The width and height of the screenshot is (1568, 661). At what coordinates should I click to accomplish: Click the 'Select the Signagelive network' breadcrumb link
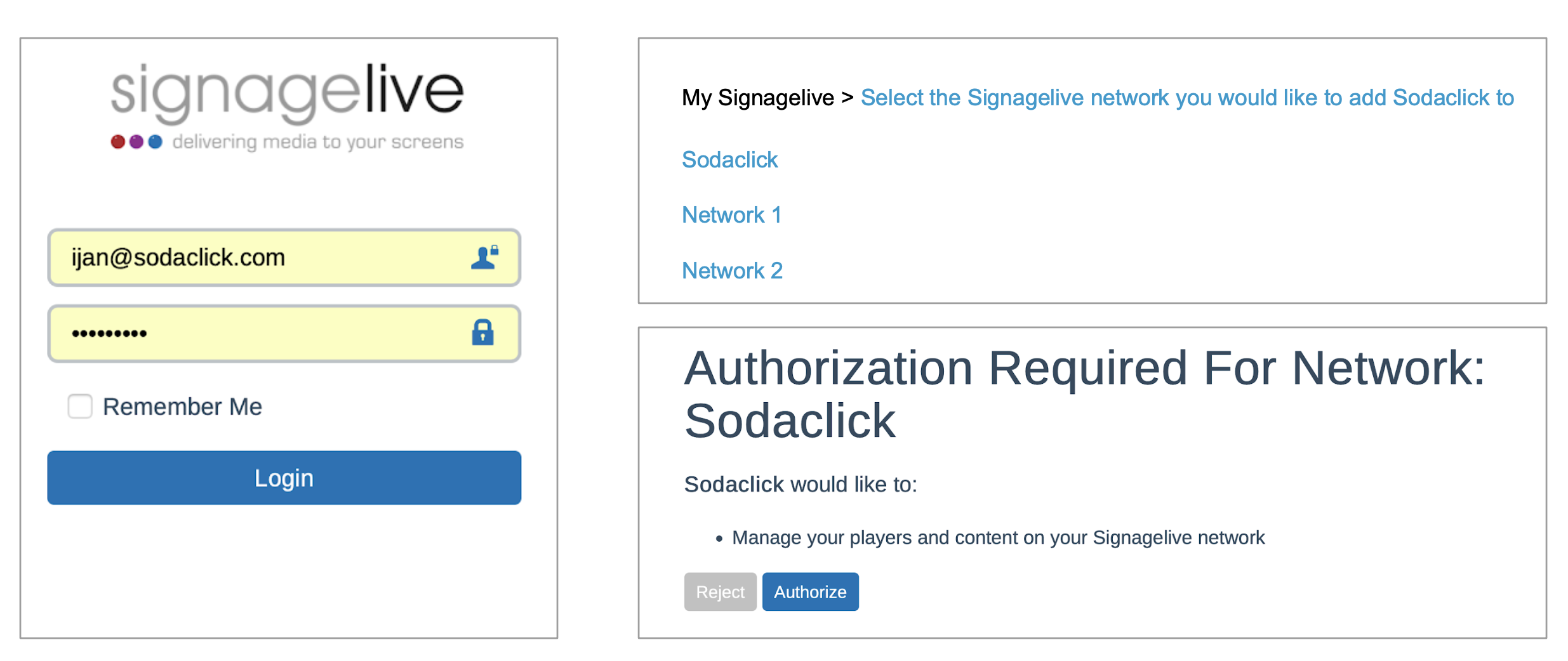point(1186,98)
